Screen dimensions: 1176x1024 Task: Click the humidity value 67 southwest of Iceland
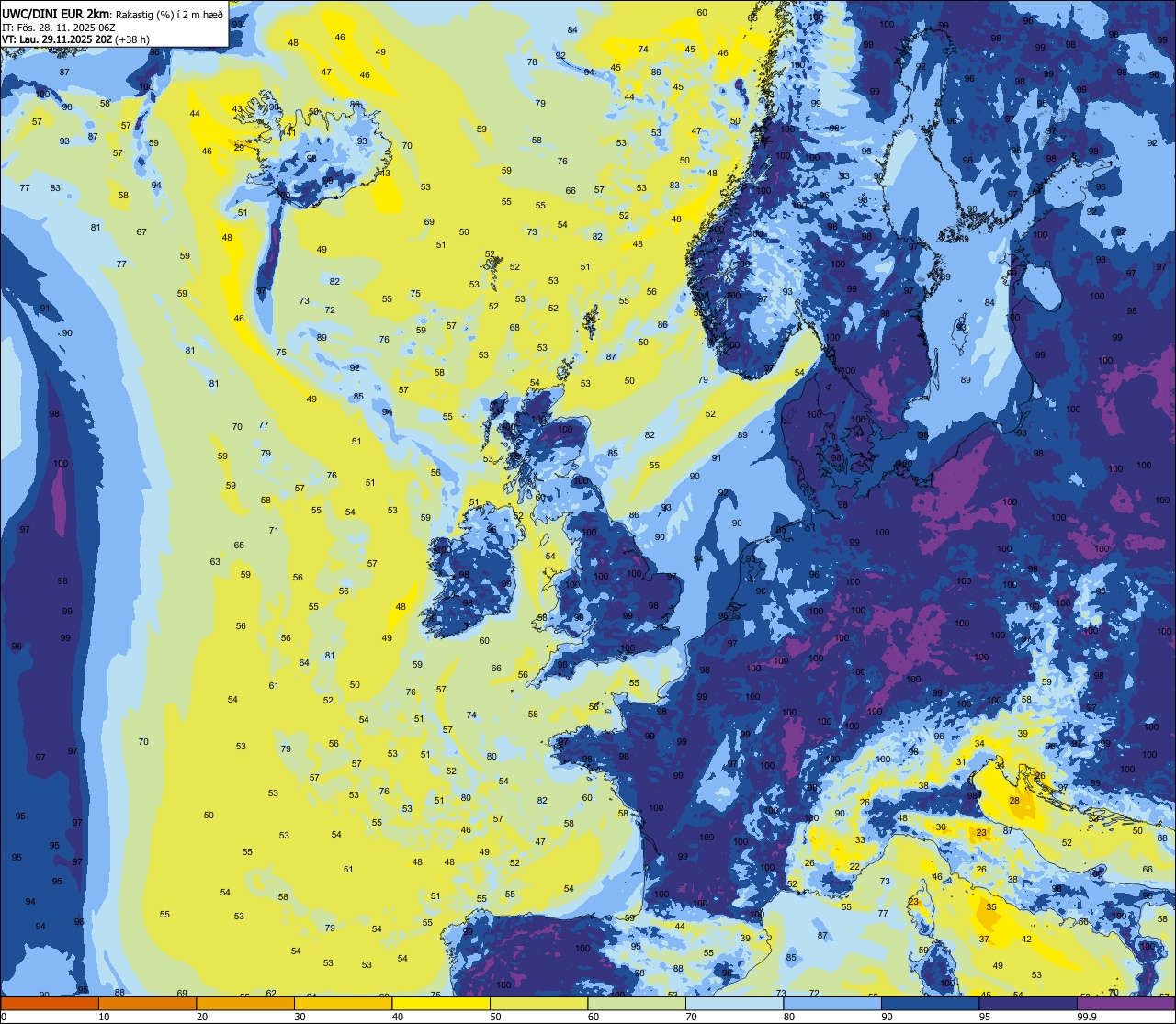(141, 231)
